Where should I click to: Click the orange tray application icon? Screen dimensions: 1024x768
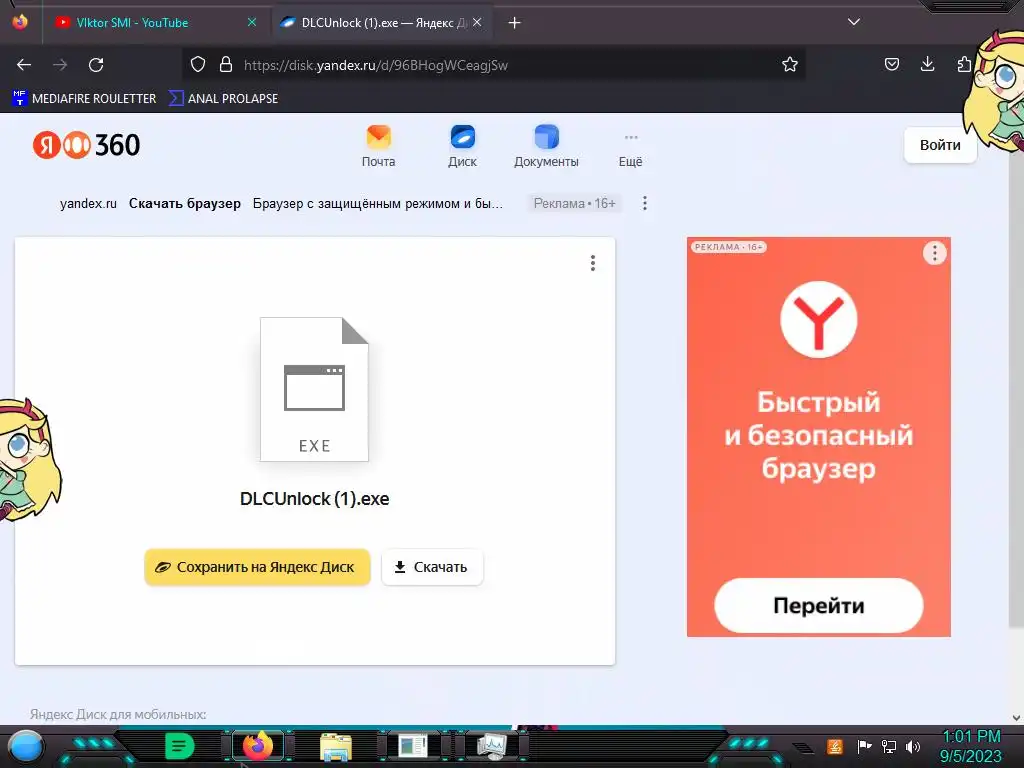[835, 746]
